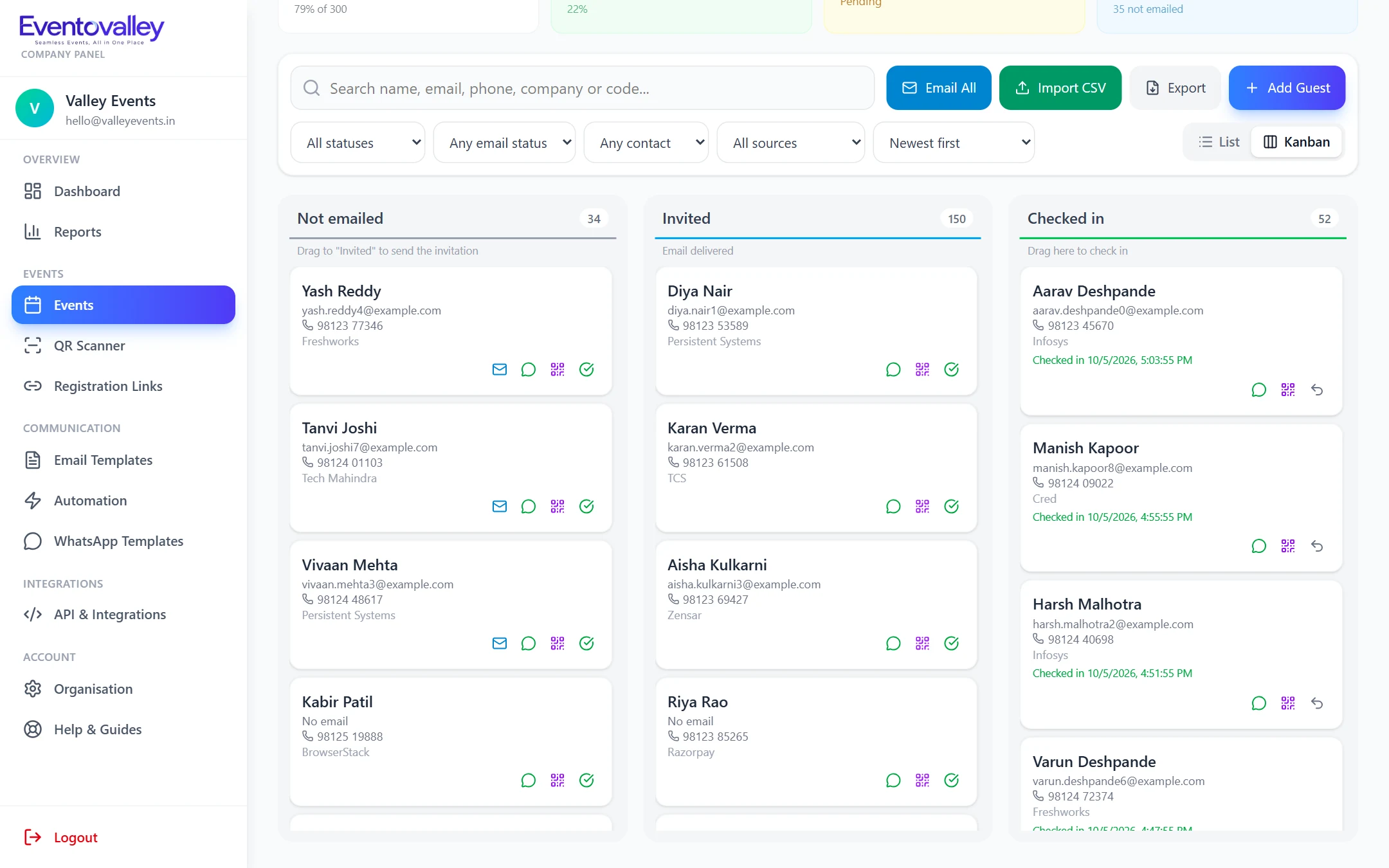This screenshot has height=868, width=1389.
Task: Expand the Any contact filter
Action: [x=646, y=143]
